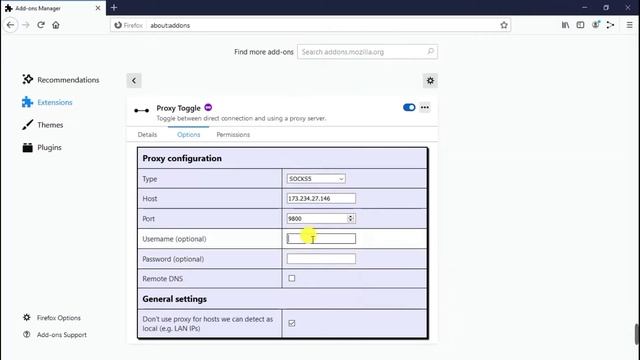
Task: Click the Remote DNS label
Action: pos(162,279)
